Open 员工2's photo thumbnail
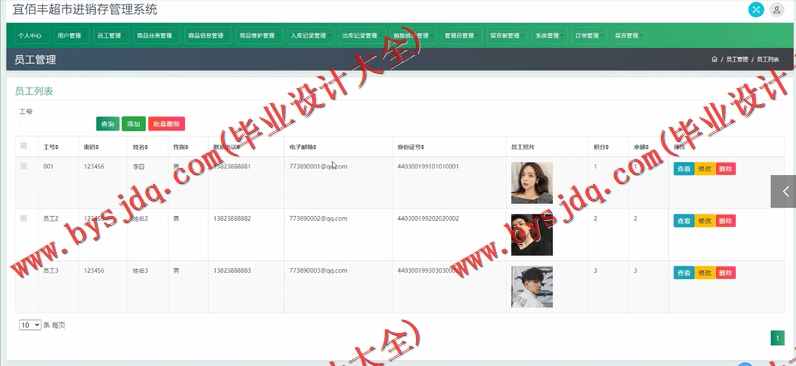The width and height of the screenshot is (796, 366). click(532, 235)
